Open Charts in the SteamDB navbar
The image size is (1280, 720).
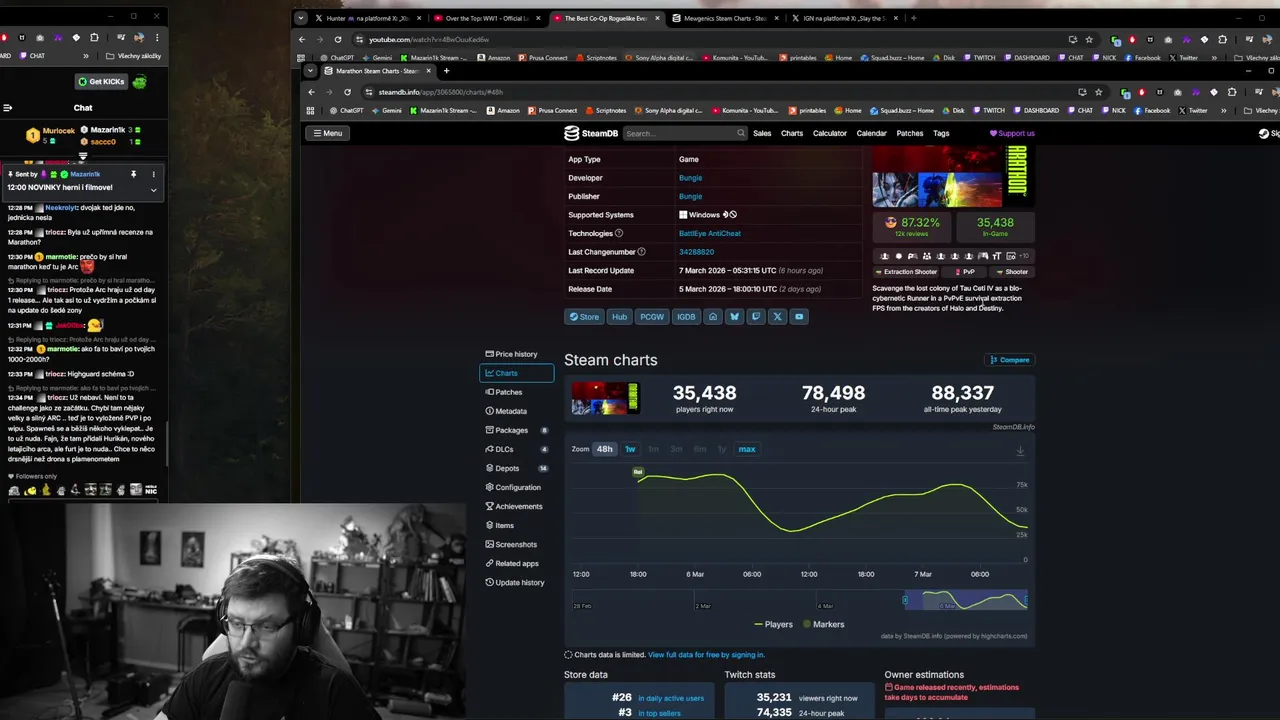click(792, 133)
